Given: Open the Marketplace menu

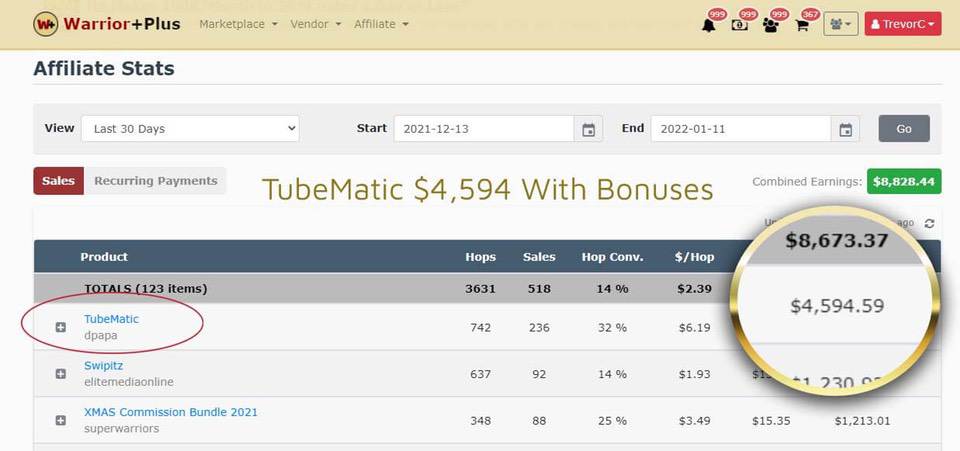Looking at the screenshot, I should (238, 24).
